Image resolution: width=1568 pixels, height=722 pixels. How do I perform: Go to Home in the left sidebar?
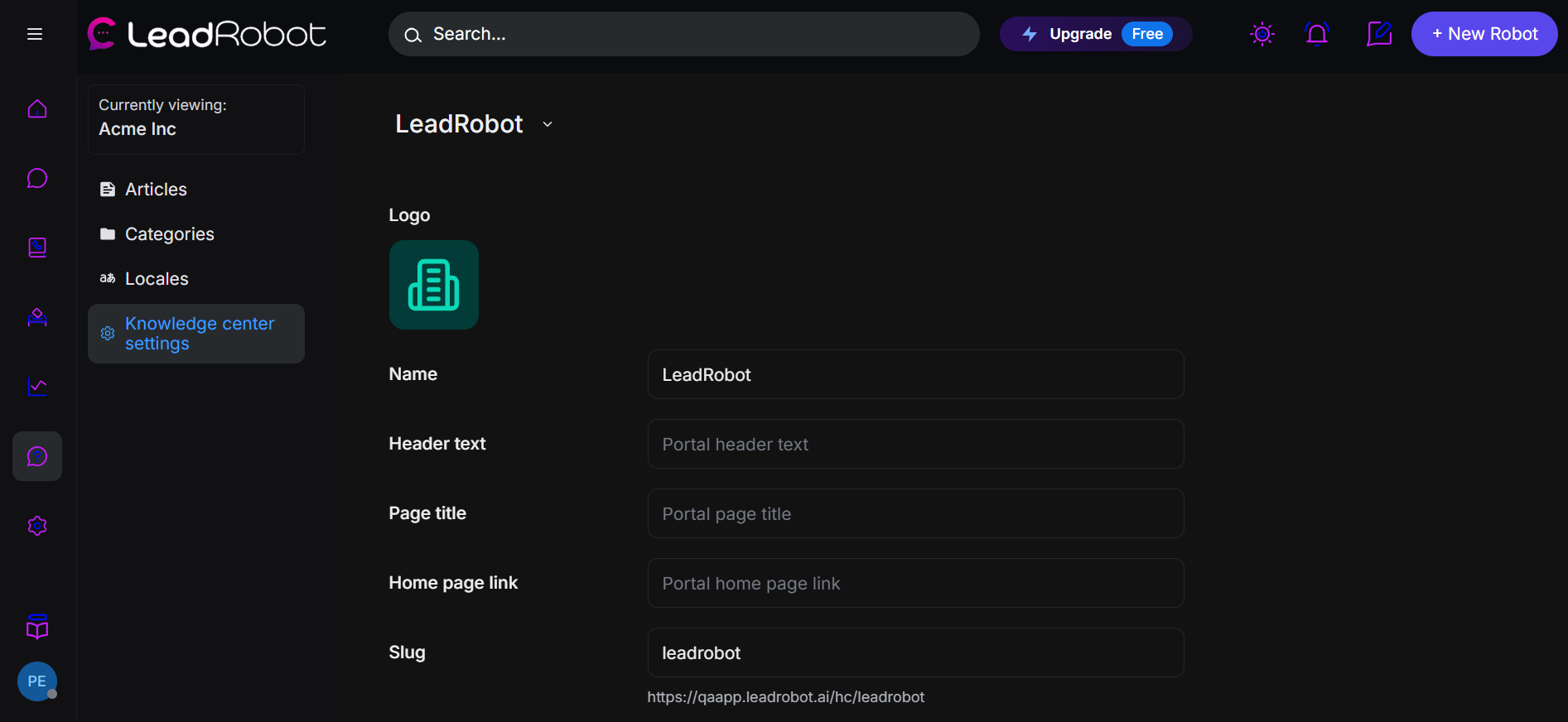point(37,108)
